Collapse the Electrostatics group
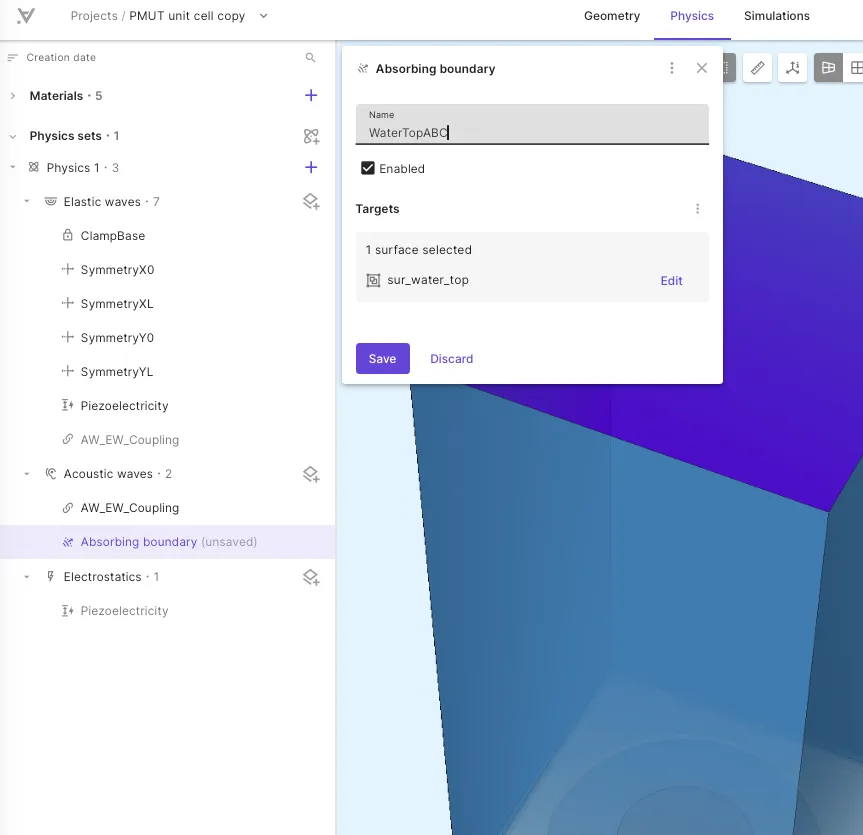Viewport: 863px width, 835px height. [x=26, y=577]
